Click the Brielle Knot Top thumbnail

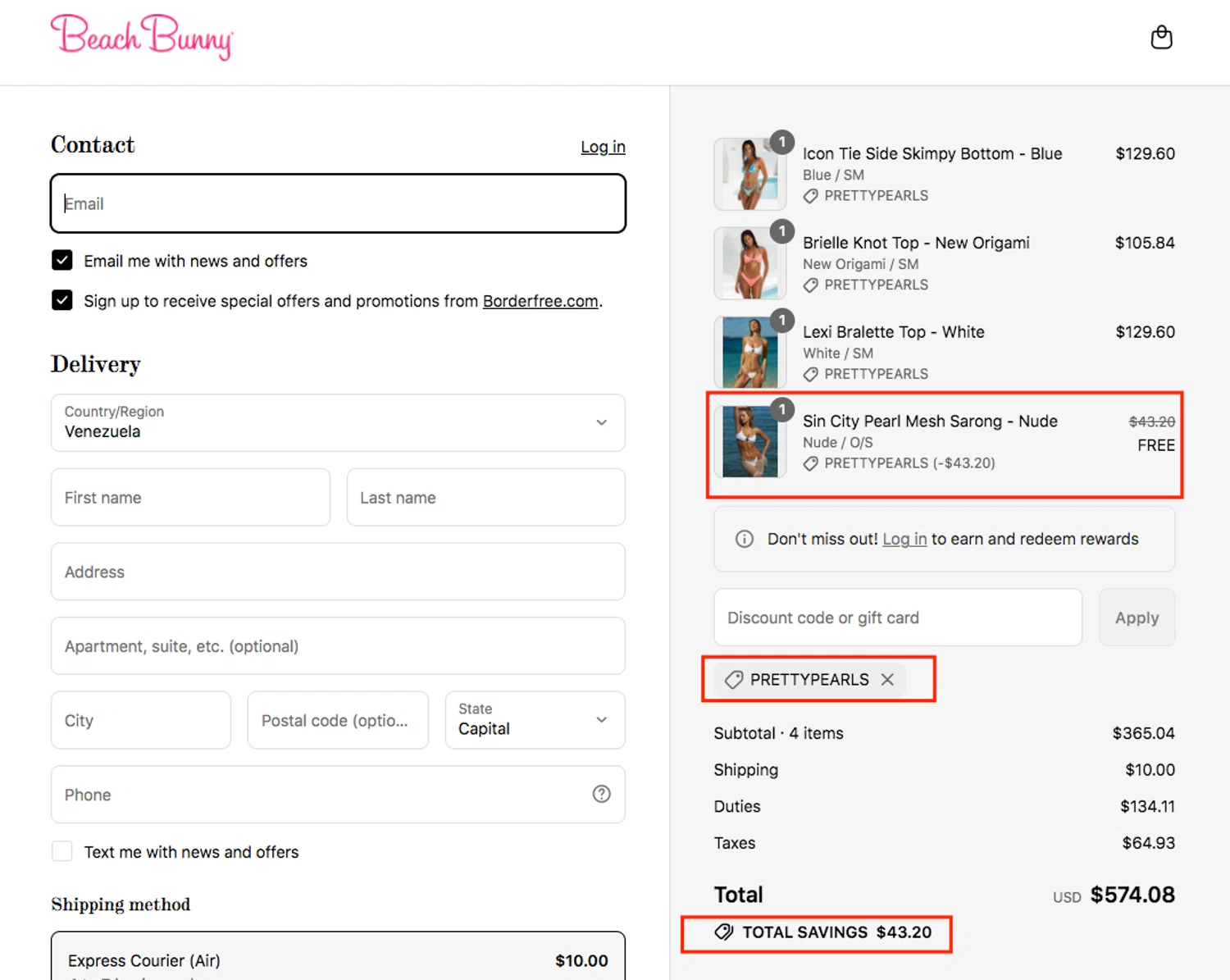coord(750,263)
